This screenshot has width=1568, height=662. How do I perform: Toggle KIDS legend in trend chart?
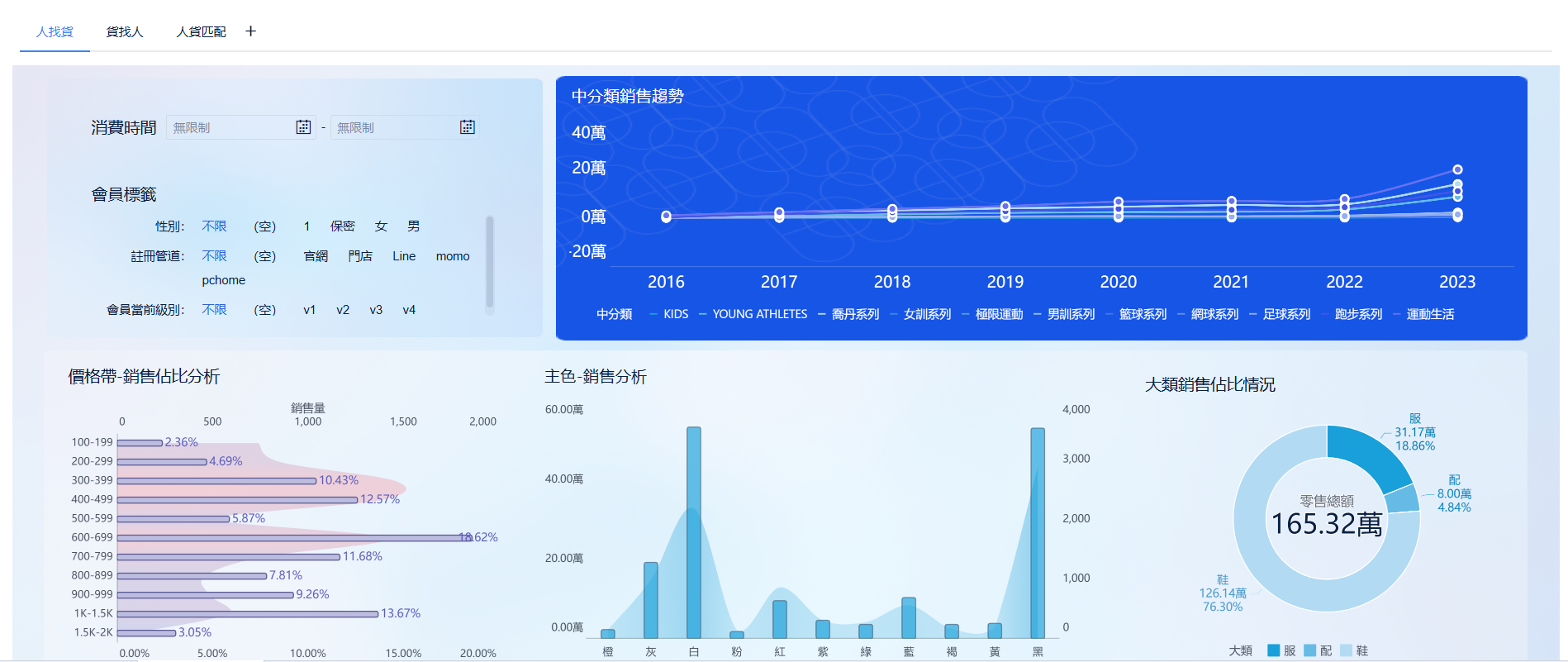(669, 314)
